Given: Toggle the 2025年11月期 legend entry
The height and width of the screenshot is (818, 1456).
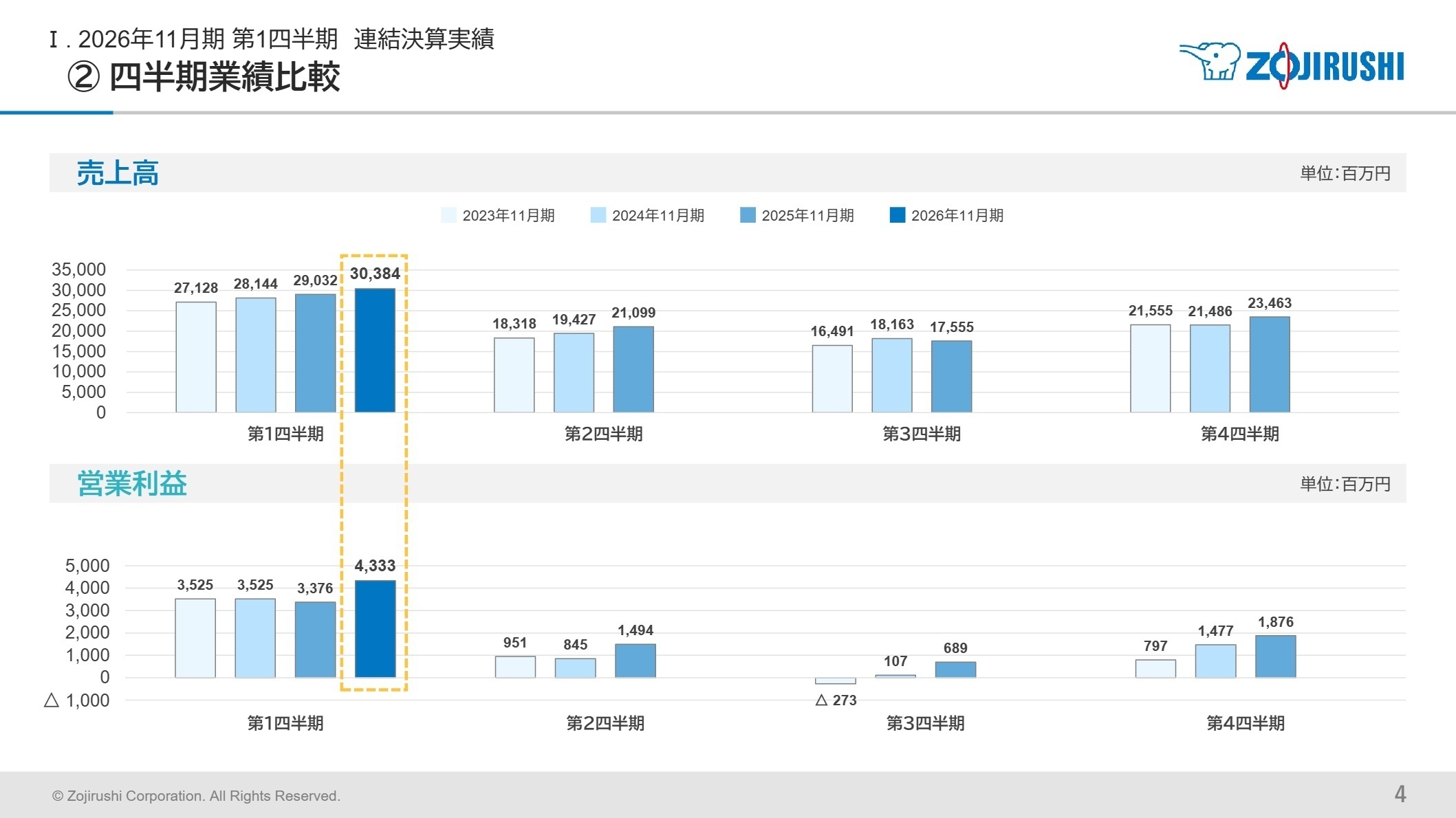Looking at the screenshot, I should (x=808, y=215).
